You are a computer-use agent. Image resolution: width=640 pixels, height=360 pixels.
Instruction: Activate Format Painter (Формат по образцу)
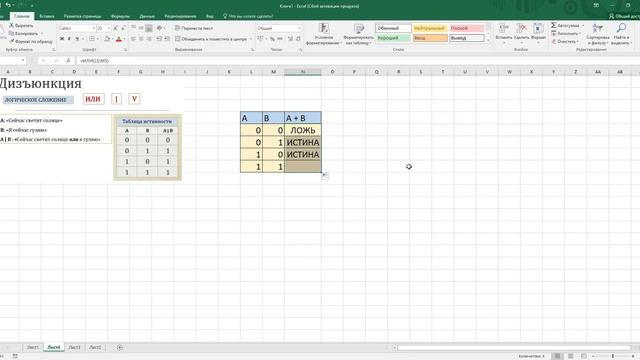click(31, 41)
